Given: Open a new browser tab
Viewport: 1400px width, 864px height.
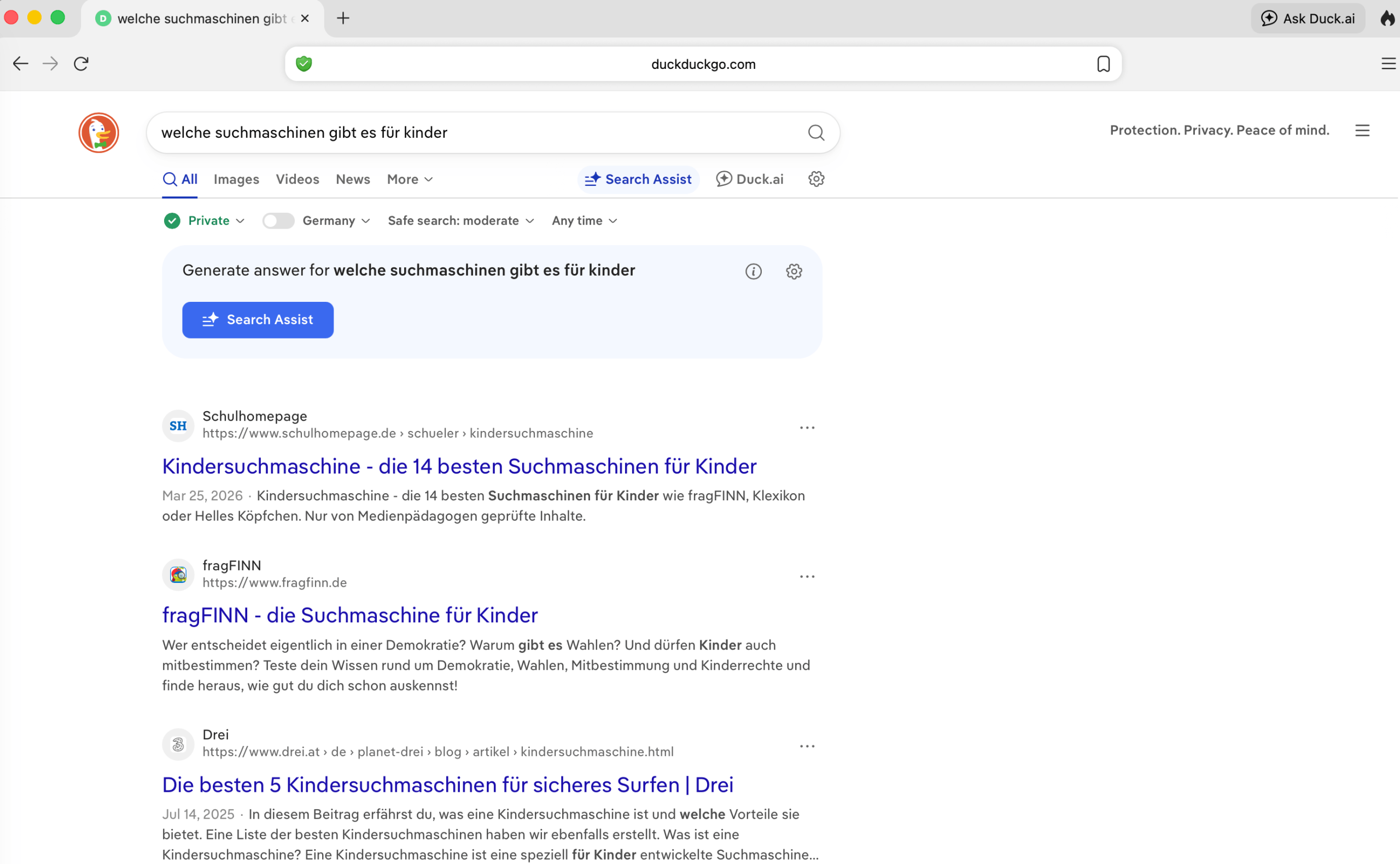Looking at the screenshot, I should [343, 18].
